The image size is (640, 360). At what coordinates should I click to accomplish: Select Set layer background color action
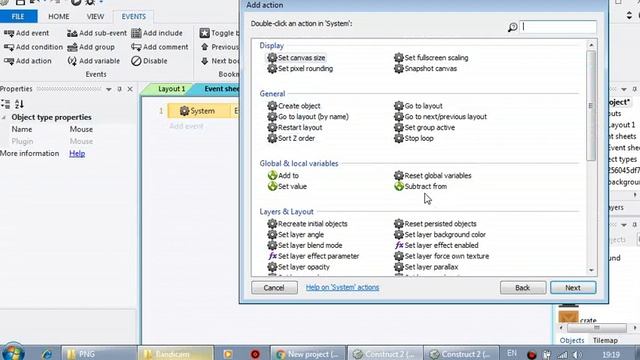click(x=440, y=235)
